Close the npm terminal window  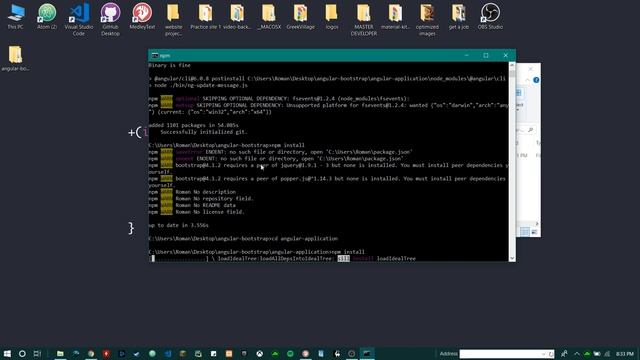pyautogui.click(x=505, y=56)
